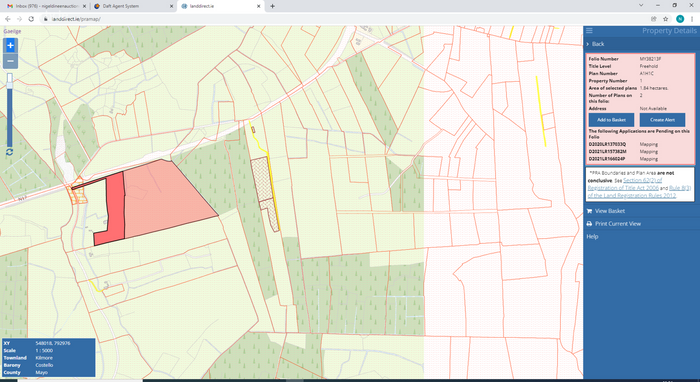Click the County value Mayo
The height and width of the screenshot is (382, 700).
[x=42, y=373]
